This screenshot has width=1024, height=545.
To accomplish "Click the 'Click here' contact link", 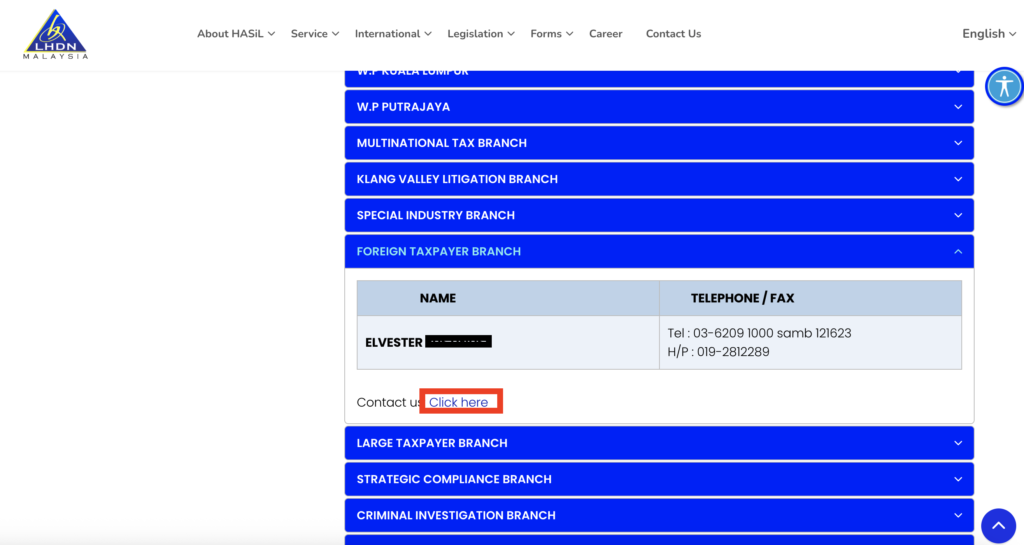I will tap(459, 402).
